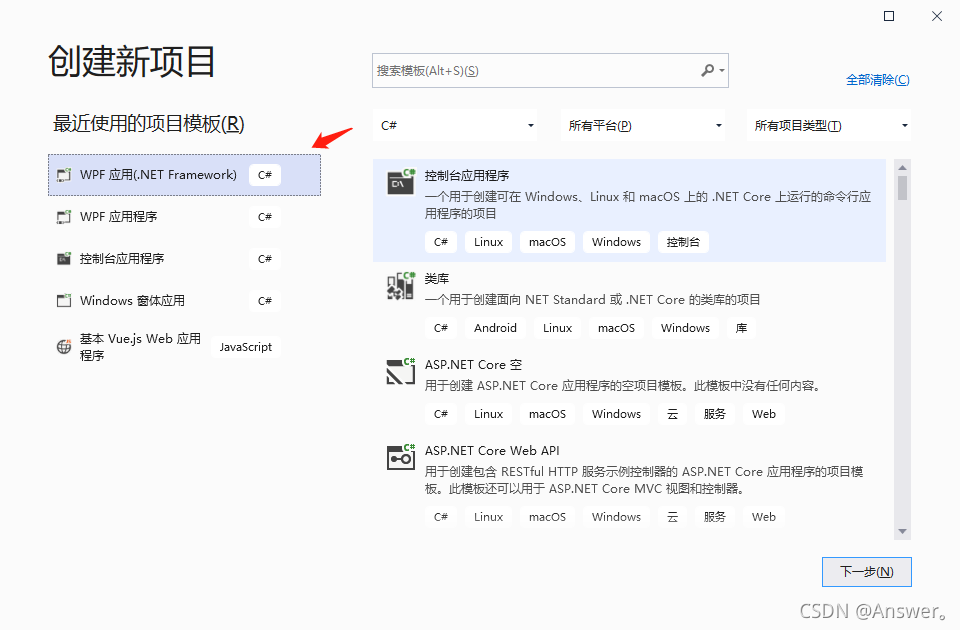This screenshot has width=960, height=630.
Task: Click the 库 tag under 类库
Action: click(x=741, y=328)
